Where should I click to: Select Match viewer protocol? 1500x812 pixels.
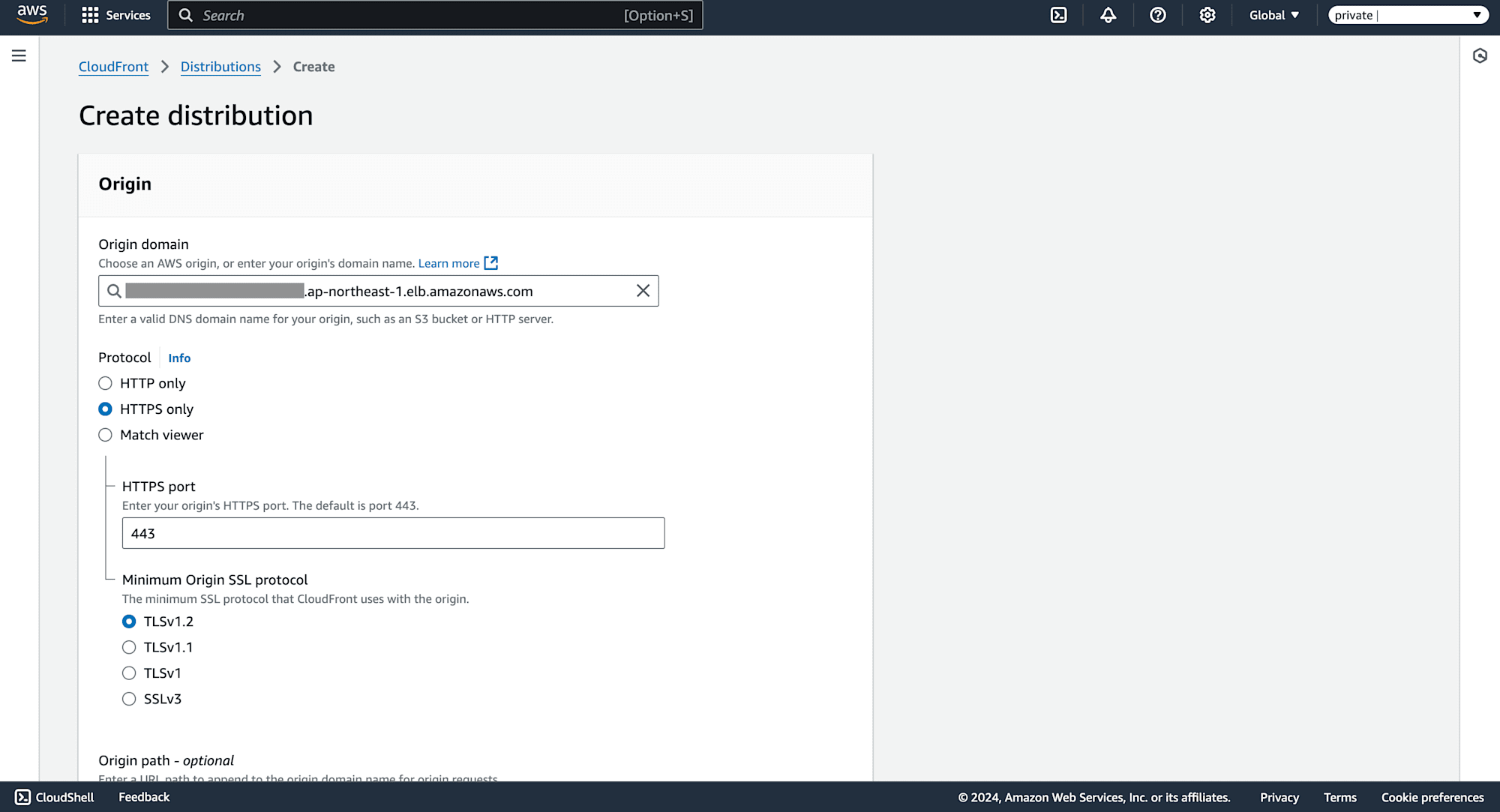click(x=105, y=435)
